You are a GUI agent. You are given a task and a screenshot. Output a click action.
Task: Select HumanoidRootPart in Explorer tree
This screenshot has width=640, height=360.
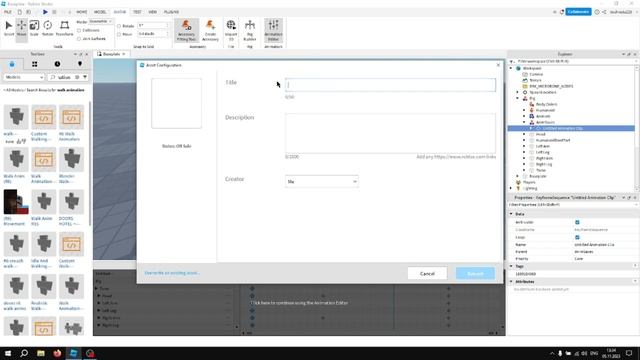tap(553, 140)
